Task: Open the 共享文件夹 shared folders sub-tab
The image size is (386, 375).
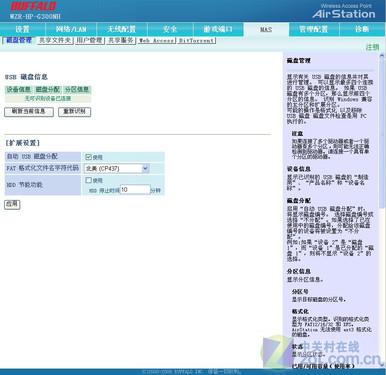Action: [55, 40]
